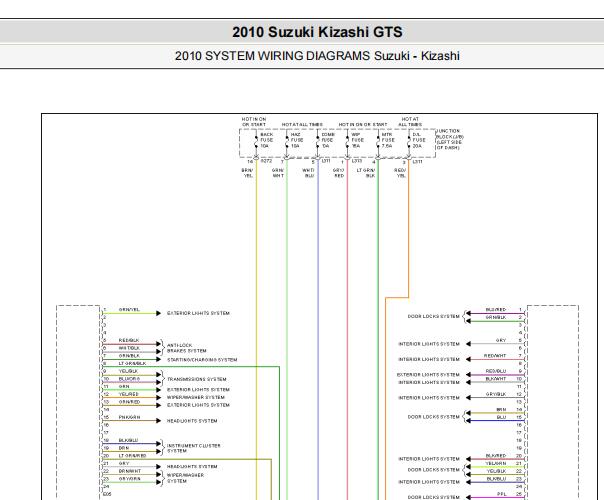Click DOOR LOCKS SYSTEM label beside BLU/RED wire
The image size is (604, 500).
click(434, 316)
